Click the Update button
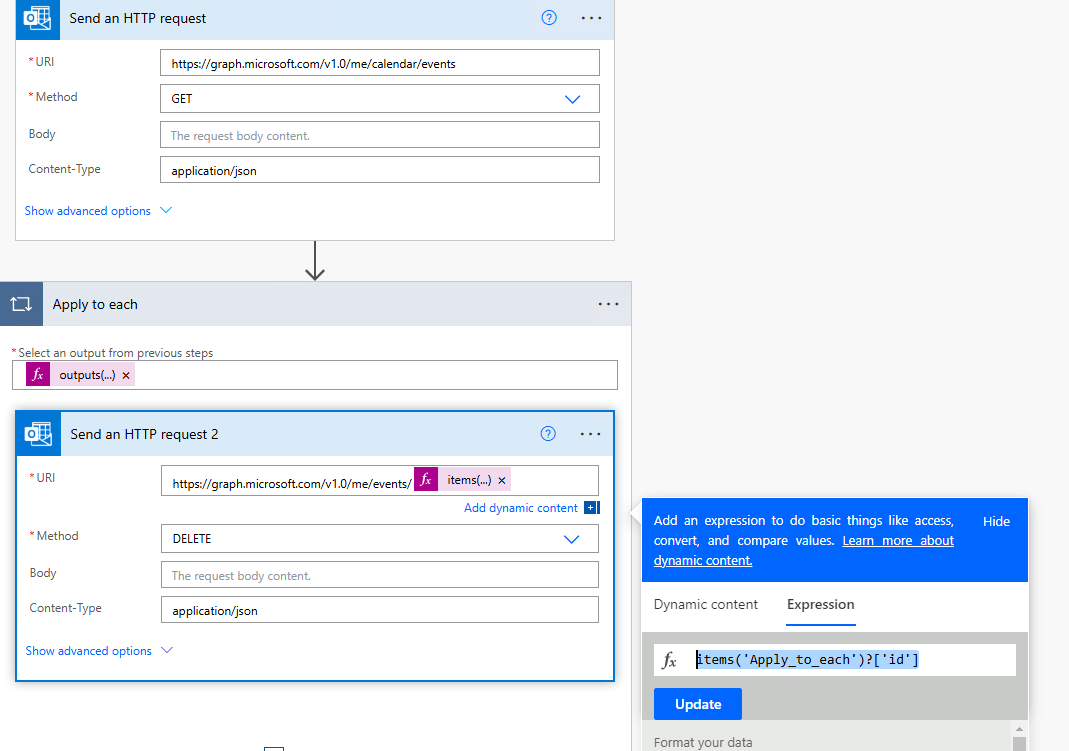Screen dimensions: 1069x751 [x=697, y=703]
